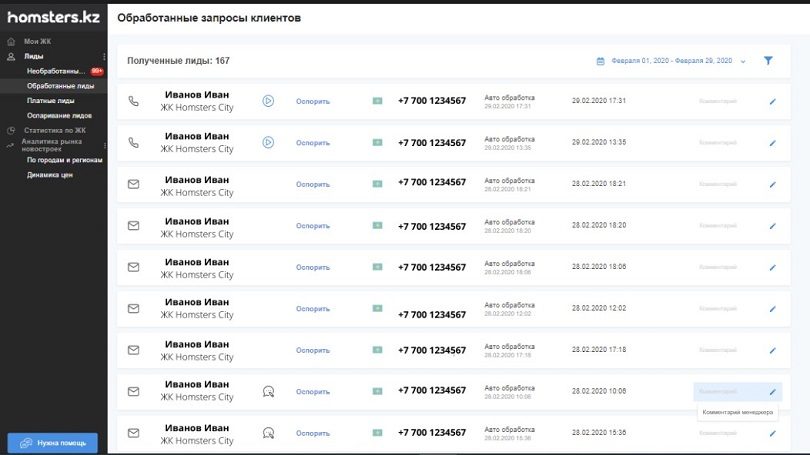Edit comment pencil for 28.02.2020 17:18 lead
Screen dimensions: 810x455
(x=772, y=351)
